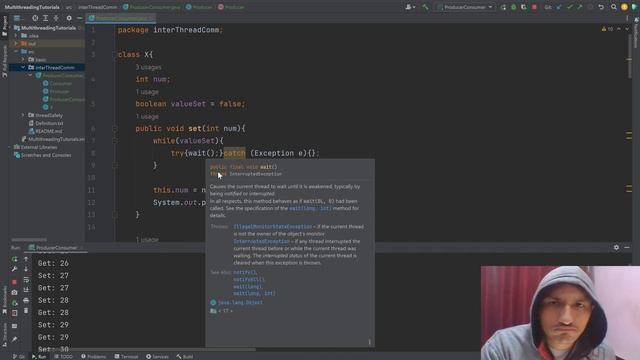Stop the program with red square in top toolbar
The image size is (640, 360).
point(534,7)
